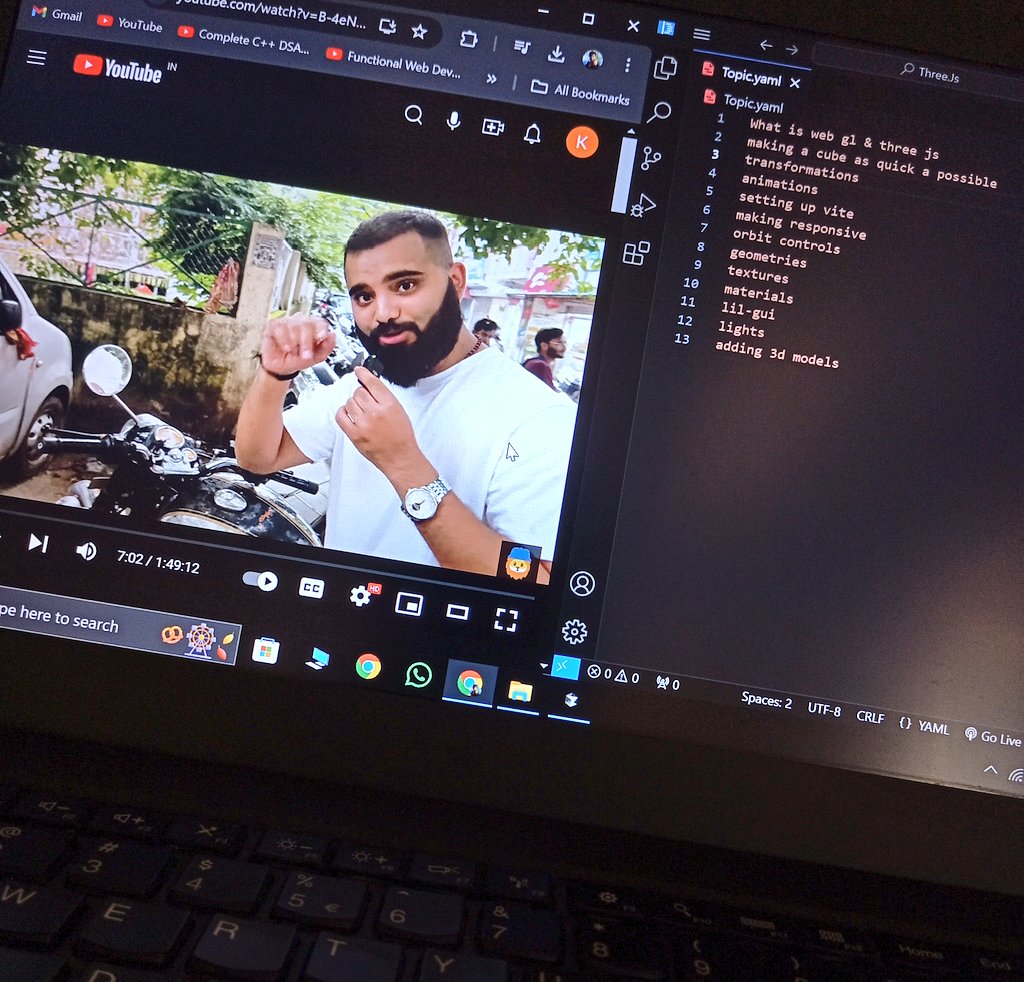Open the Gmail bookmark

[57, 14]
